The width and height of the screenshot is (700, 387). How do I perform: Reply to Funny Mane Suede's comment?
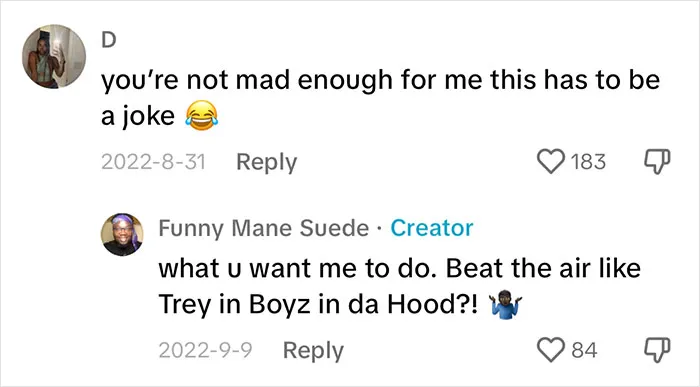click(313, 350)
